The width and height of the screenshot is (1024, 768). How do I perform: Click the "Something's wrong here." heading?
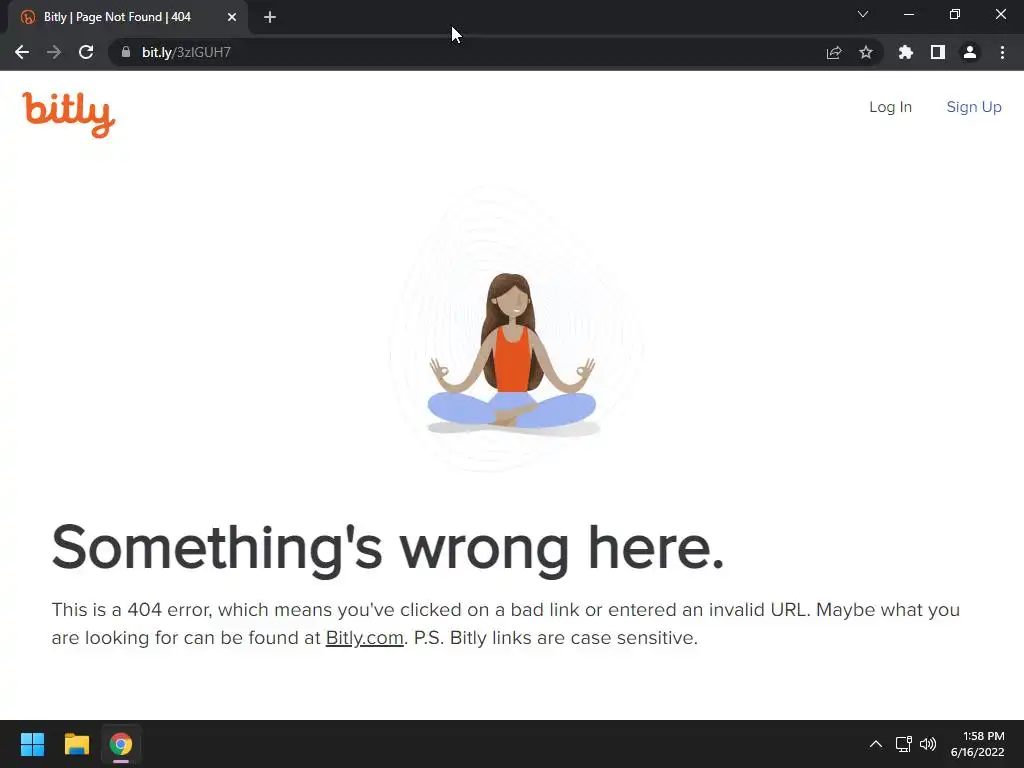click(x=388, y=549)
